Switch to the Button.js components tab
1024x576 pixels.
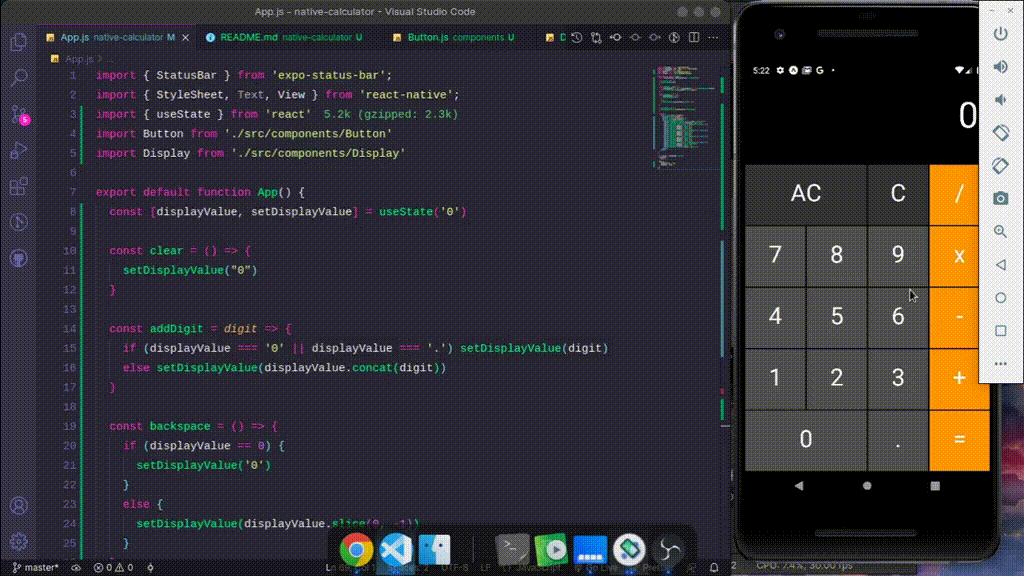tap(454, 37)
